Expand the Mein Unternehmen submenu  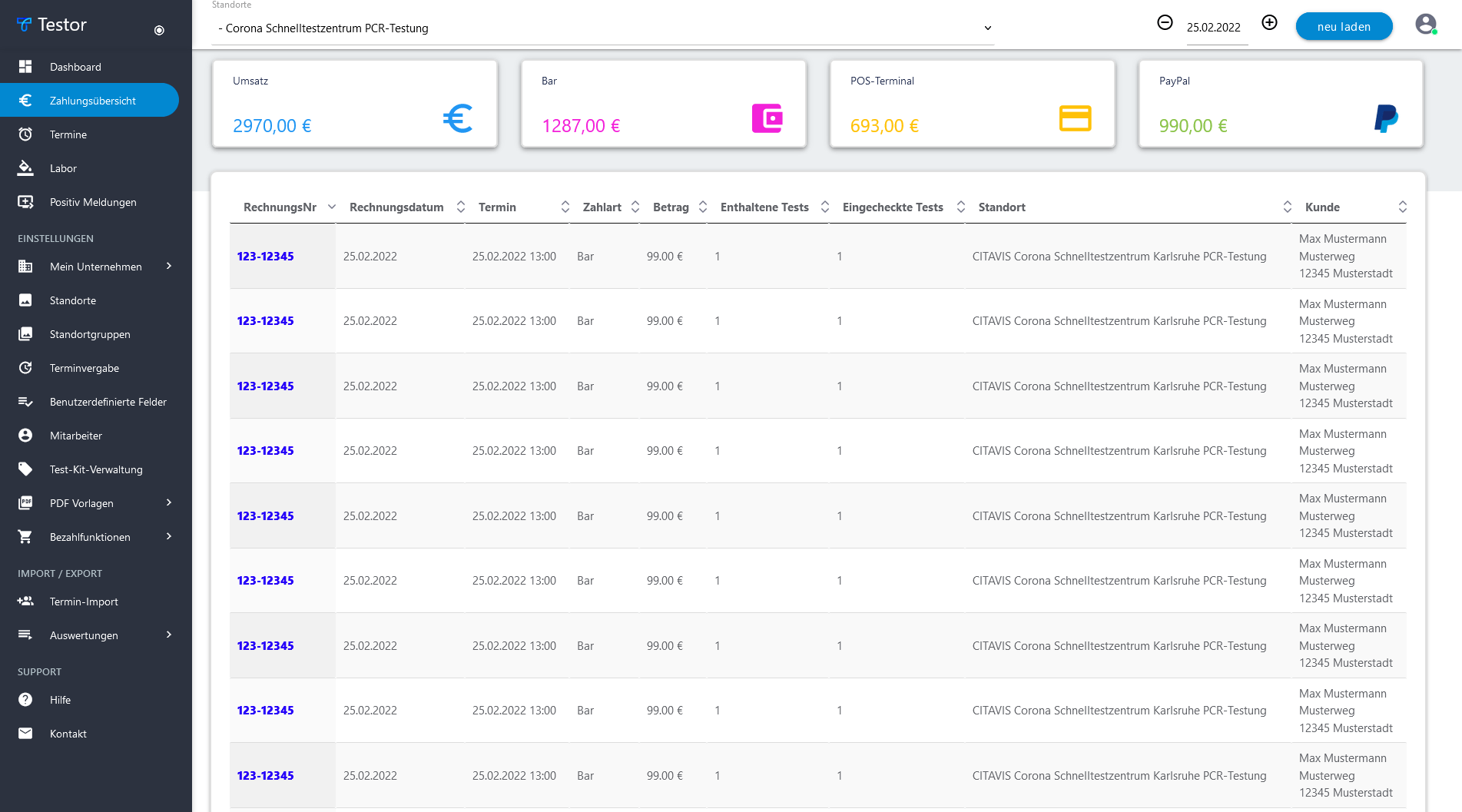(x=169, y=267)
